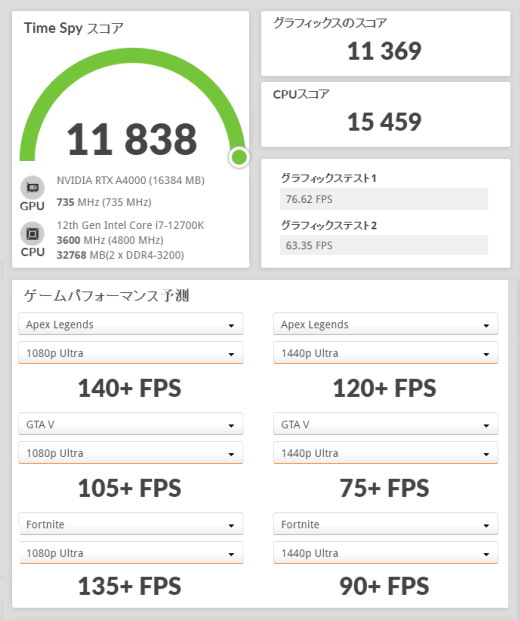Screen dimensions: 520x620
Task: Click the 76.62 FPS graphics test 1 result
Action: [384, 199]
